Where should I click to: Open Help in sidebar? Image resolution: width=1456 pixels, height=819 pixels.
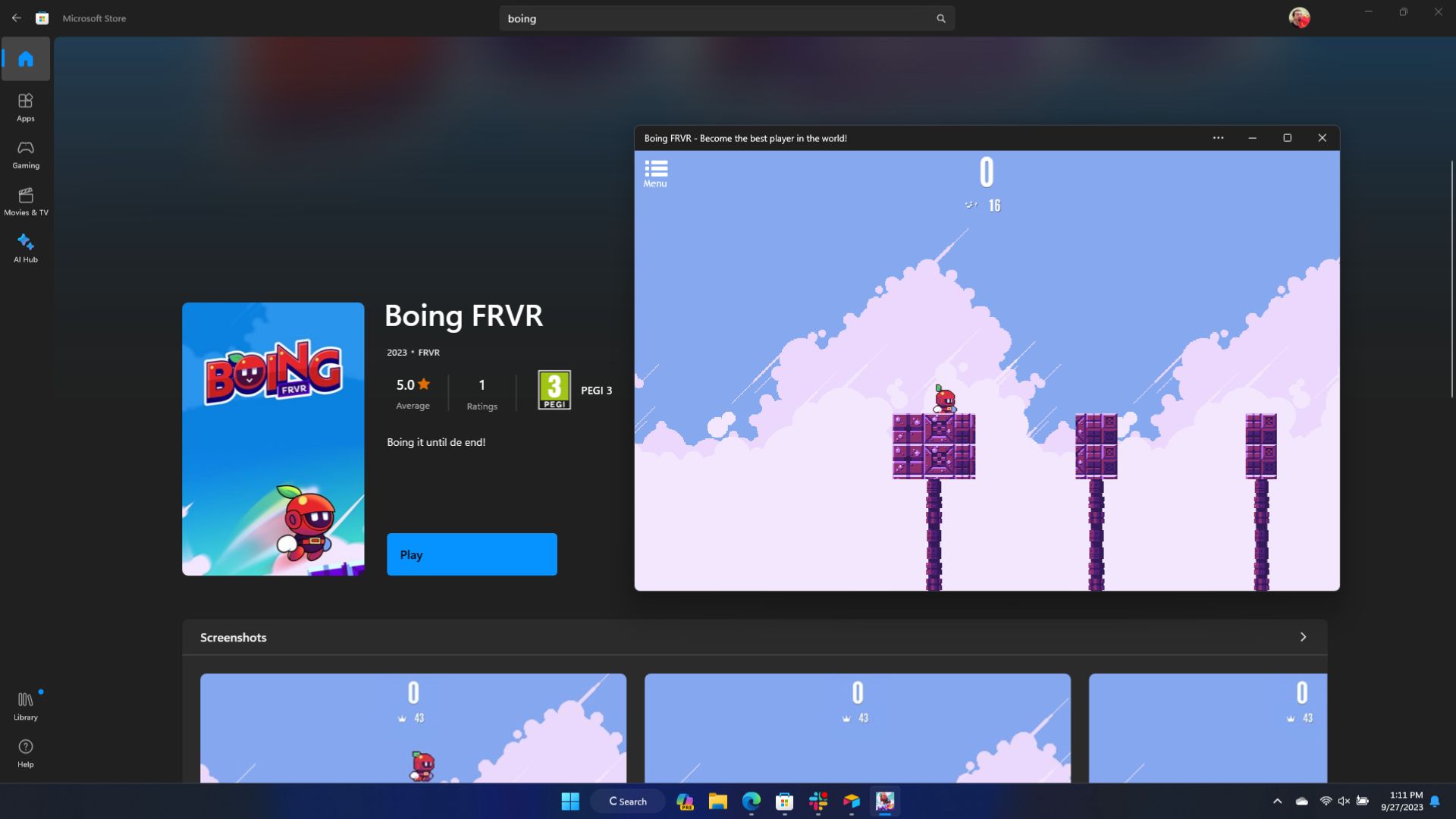pos(26,753)
